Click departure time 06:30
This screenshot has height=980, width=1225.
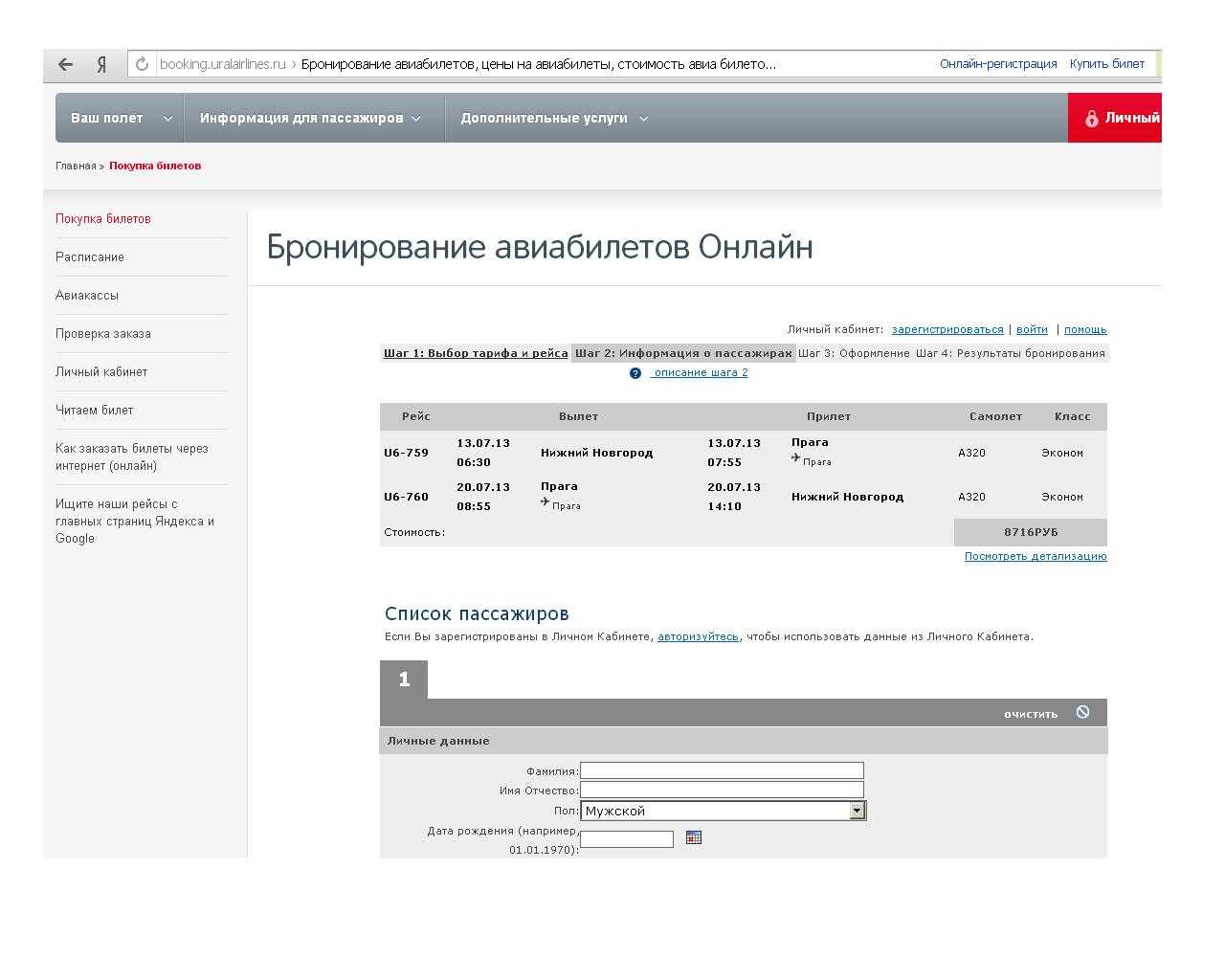point(474,462)
